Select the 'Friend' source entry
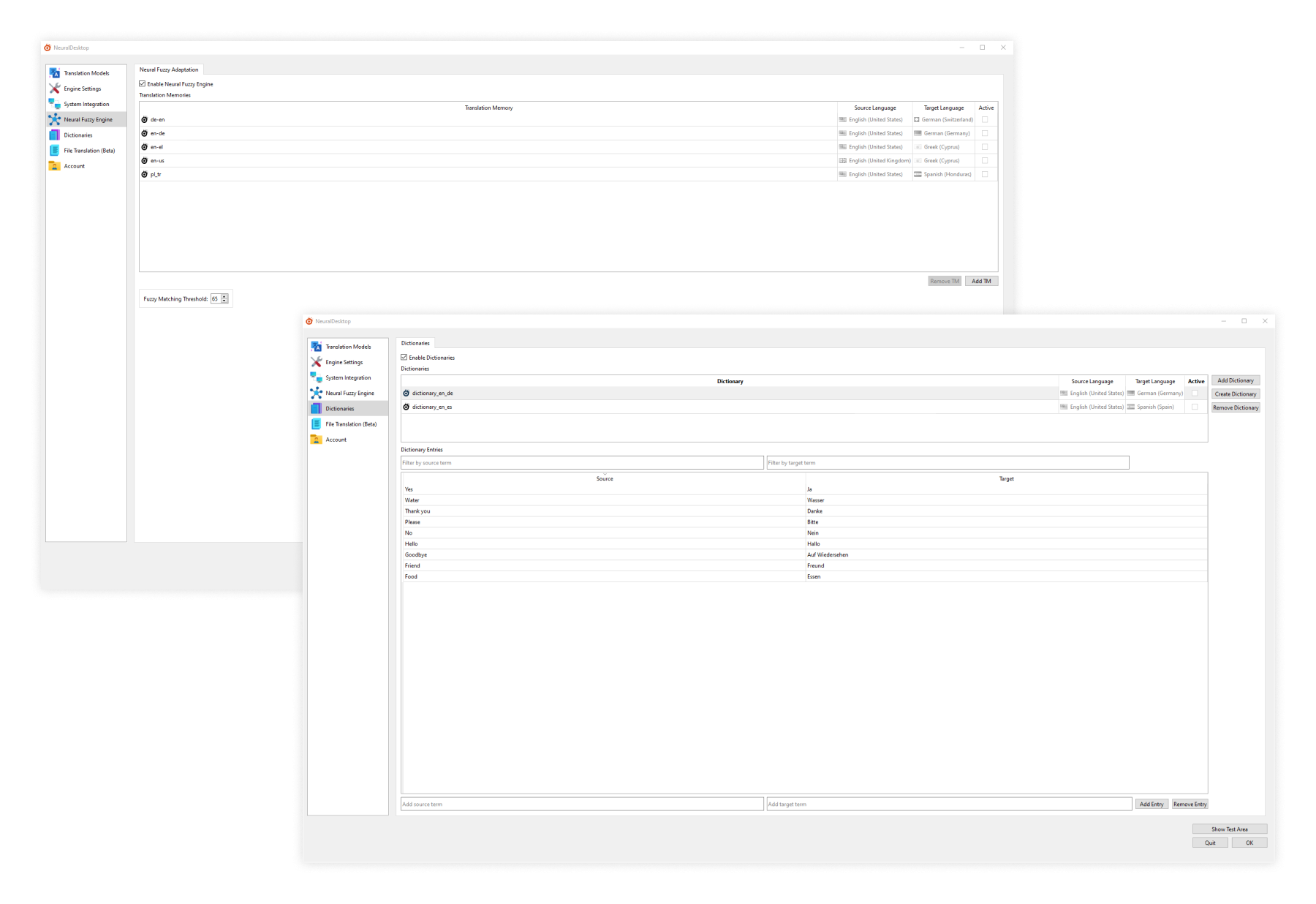The image size is (1316, 904). pyautogui.click(x=412, y=565)
